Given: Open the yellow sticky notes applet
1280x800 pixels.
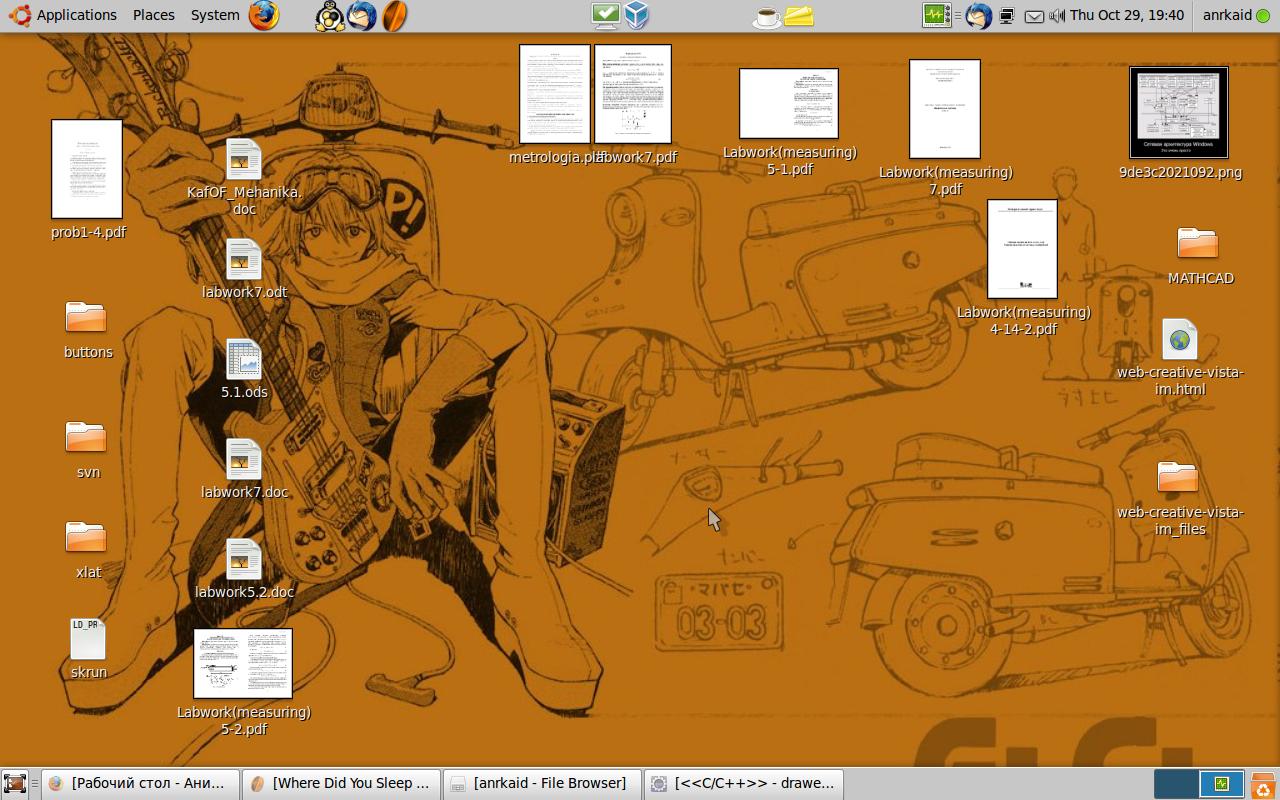Looking at the screenshot, I should pos(798,16).
